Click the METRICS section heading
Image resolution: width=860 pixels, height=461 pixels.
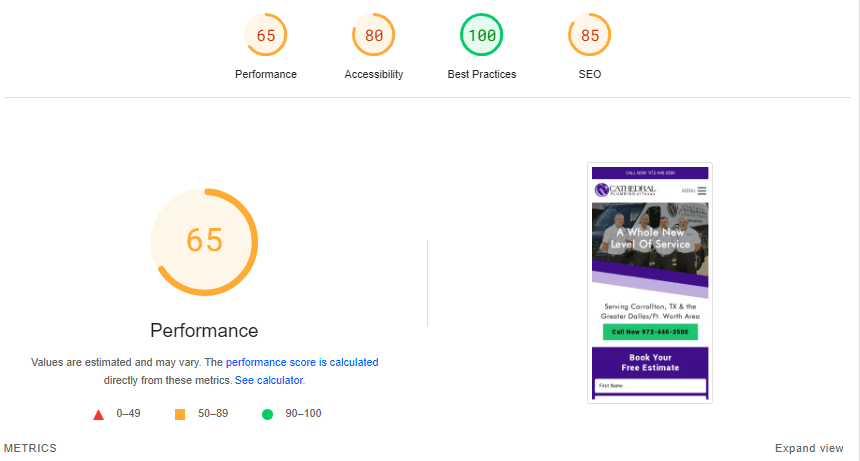tap(30, 448)
